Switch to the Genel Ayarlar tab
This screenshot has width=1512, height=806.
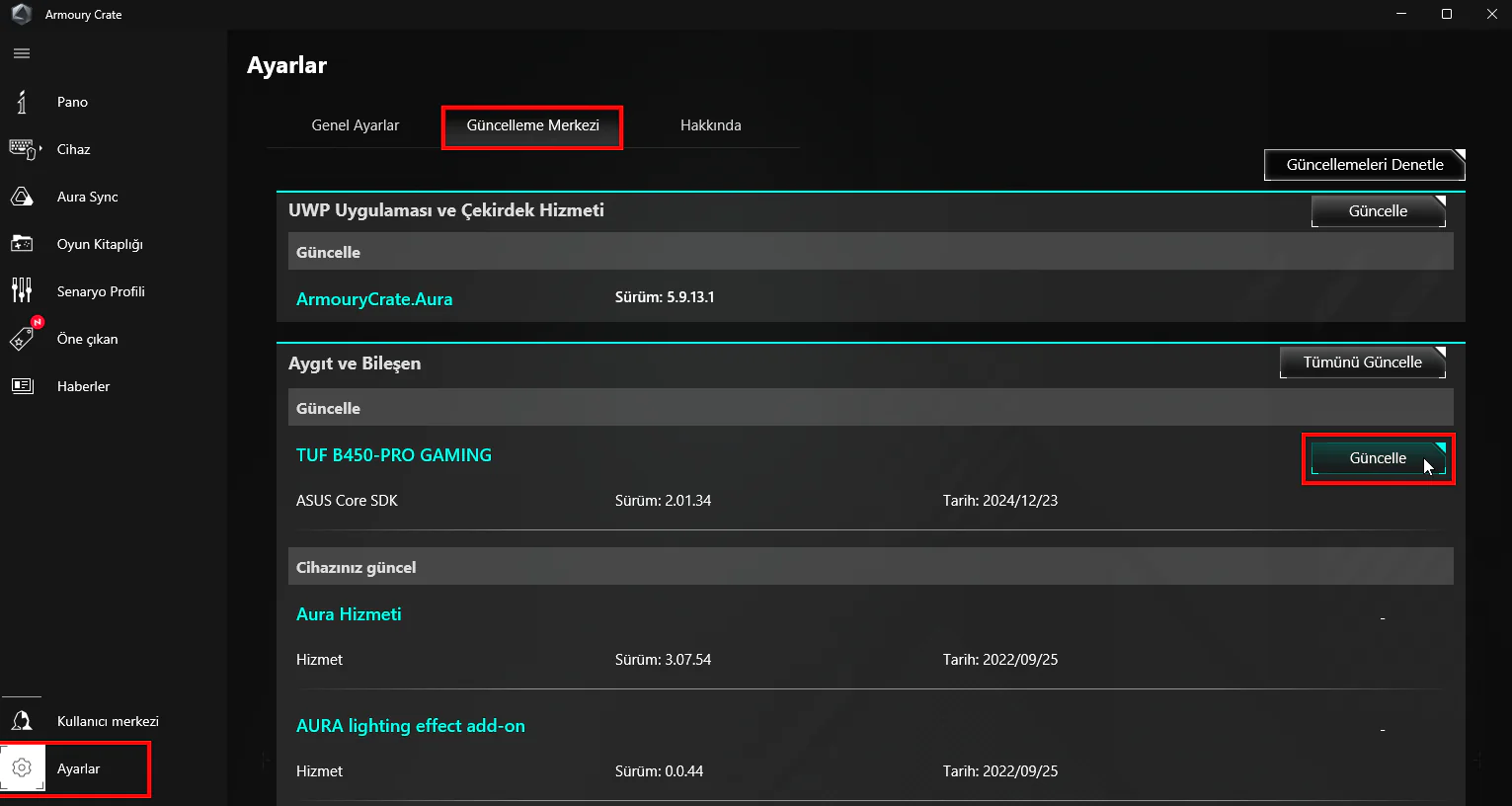356,125
